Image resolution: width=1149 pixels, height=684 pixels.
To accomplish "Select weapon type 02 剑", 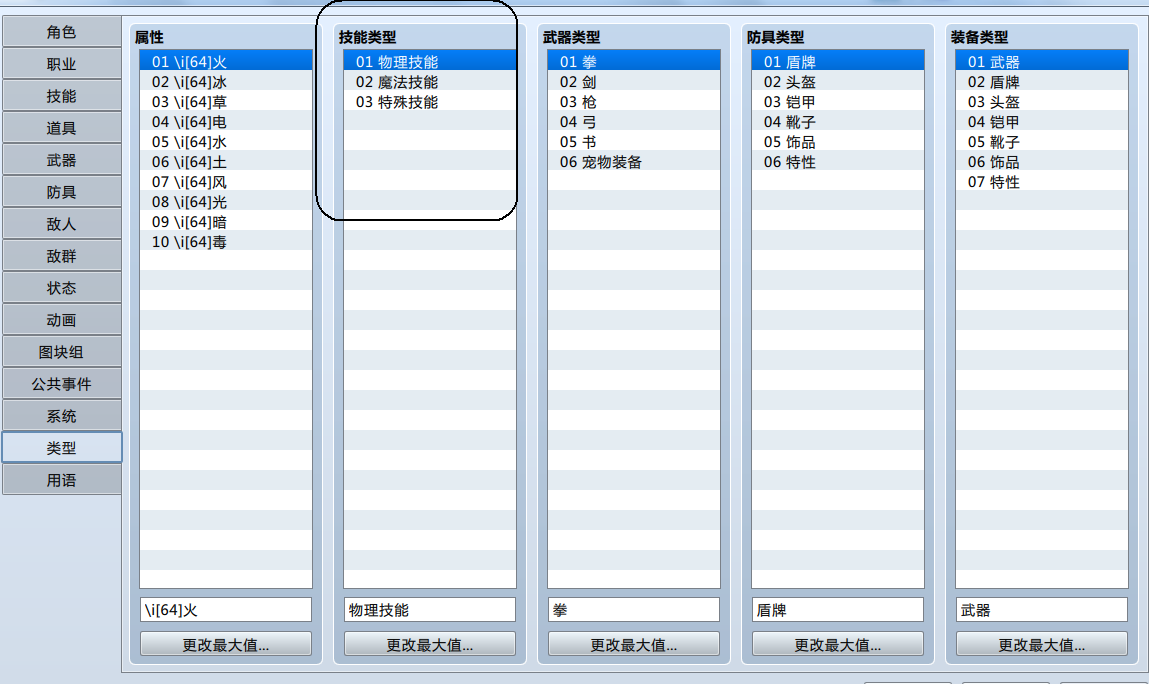I will pyautogui.click(x=634, y=81).
